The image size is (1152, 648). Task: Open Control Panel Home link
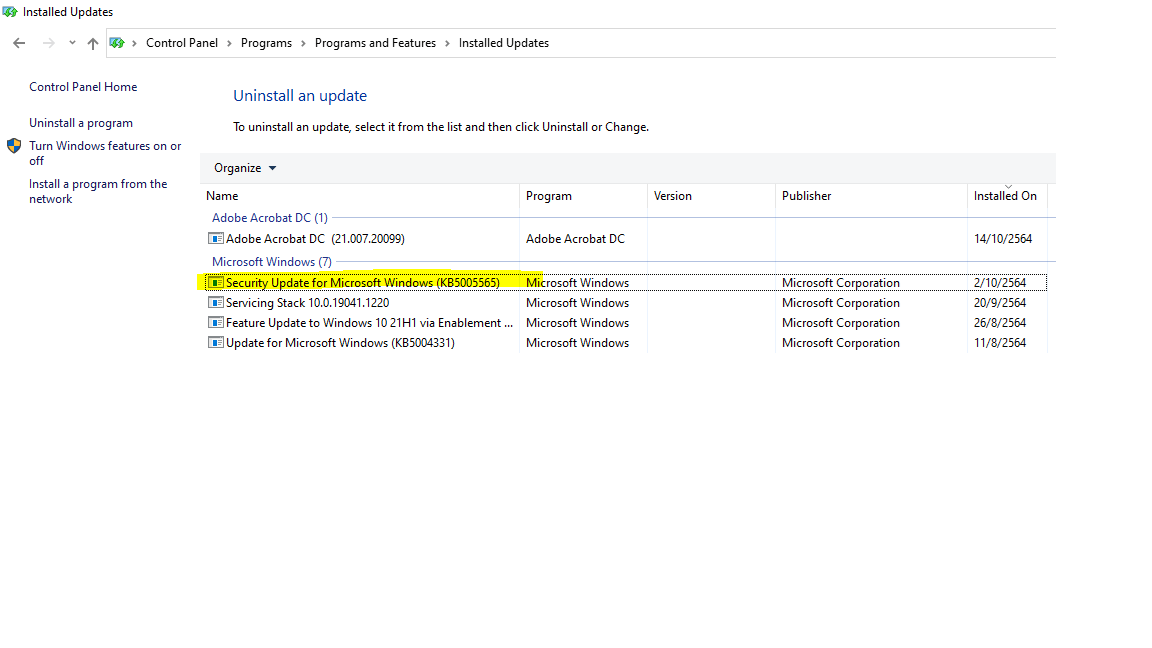pos(83,87)
